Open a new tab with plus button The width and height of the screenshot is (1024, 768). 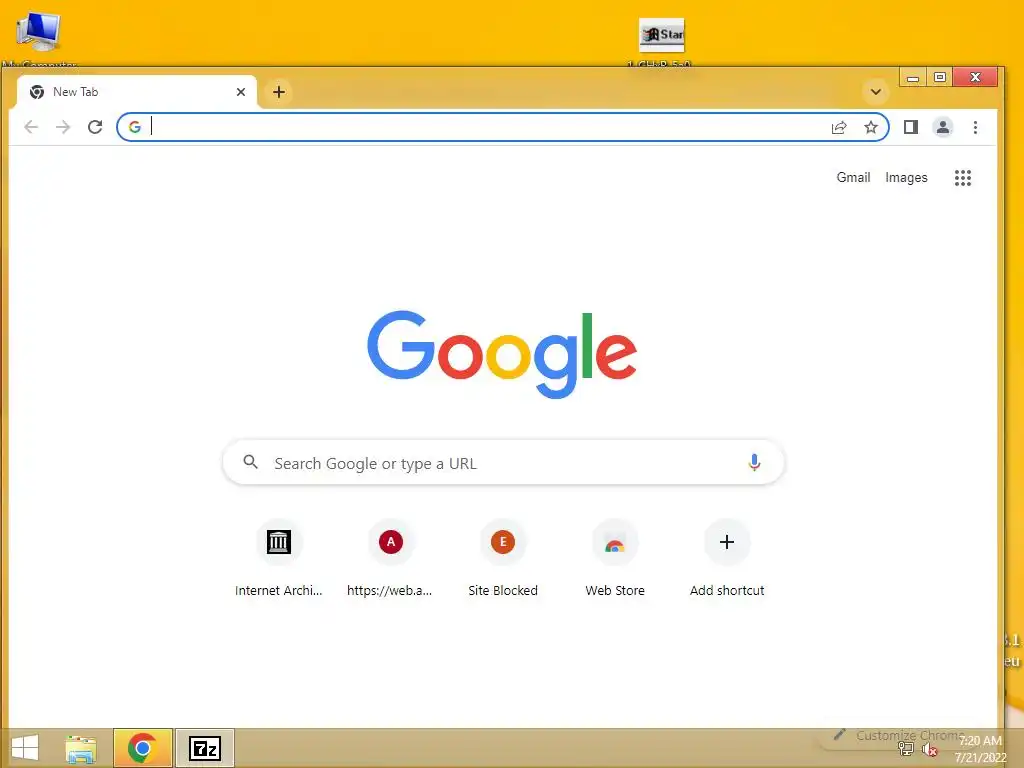pos(279,92)
